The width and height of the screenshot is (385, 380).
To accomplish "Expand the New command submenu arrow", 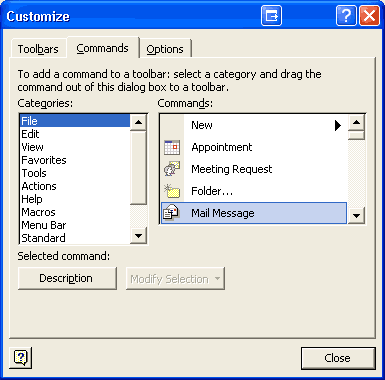I will tap(338, 125).
